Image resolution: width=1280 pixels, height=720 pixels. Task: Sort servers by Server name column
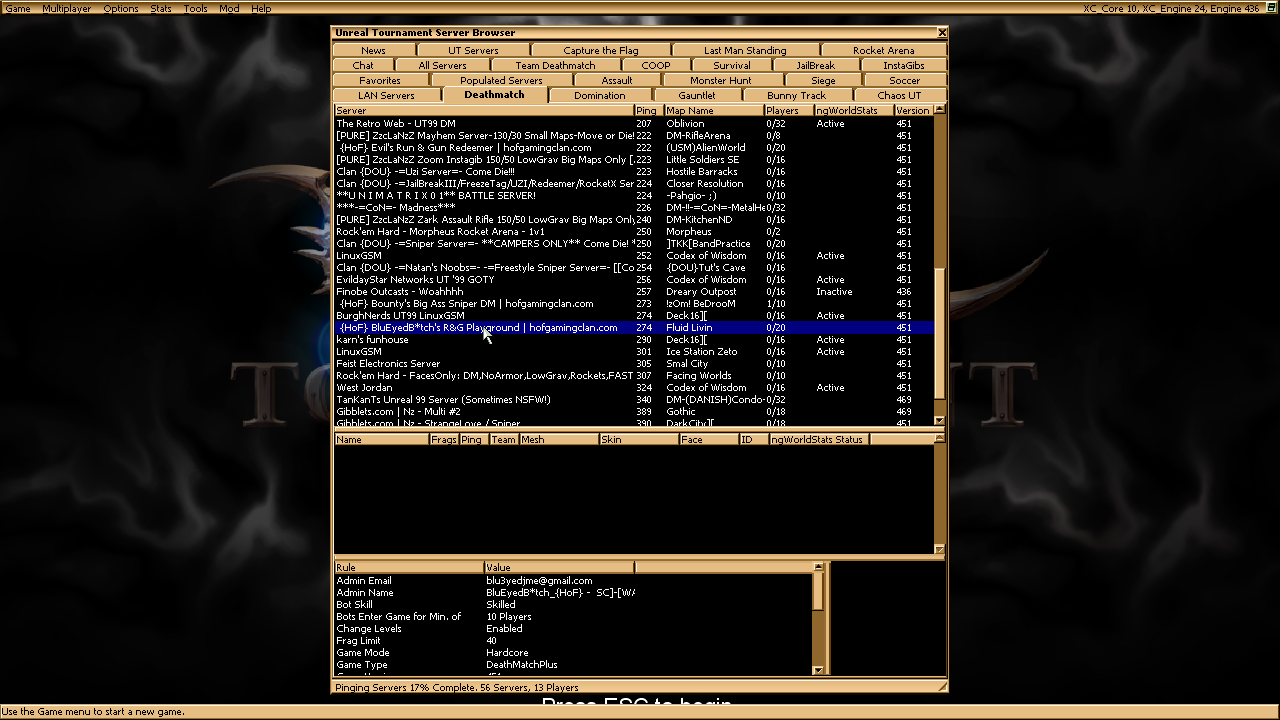tap(484, 110)
